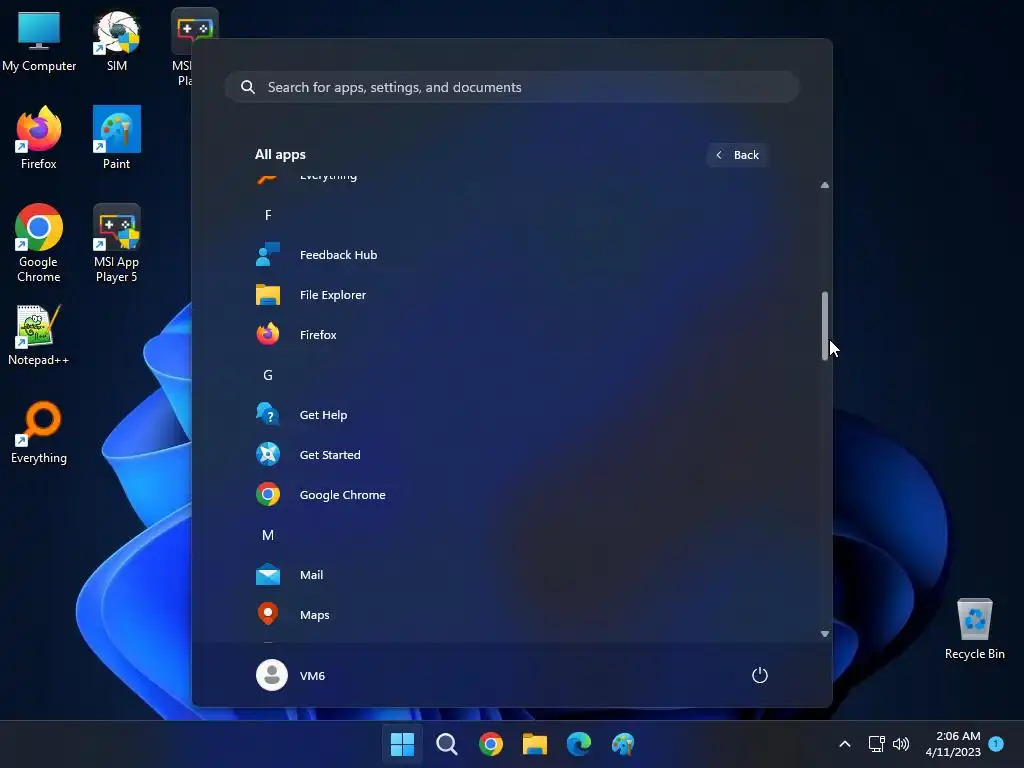Image resolution: width=1024 pixels, height=768 pixels.
Task: Open taskbar Search
Action: coord(447,744)
